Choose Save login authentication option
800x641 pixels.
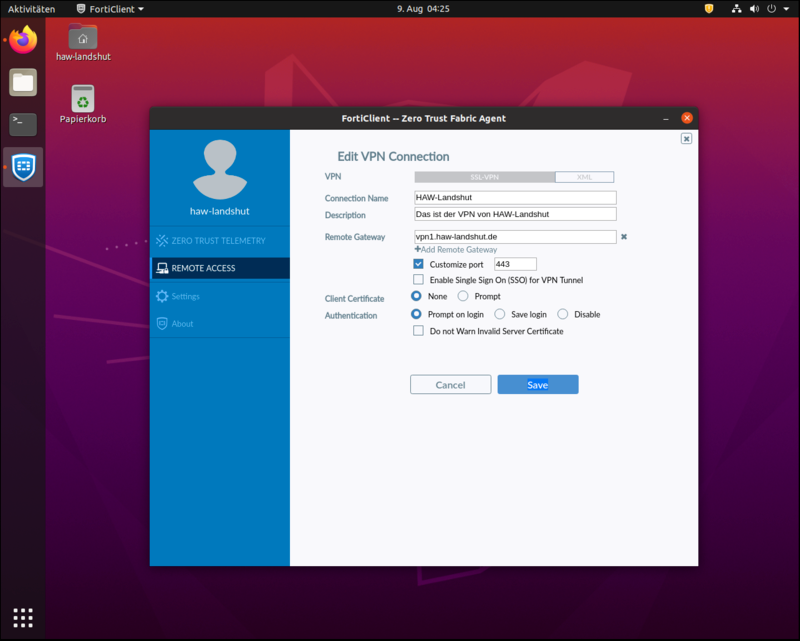pos(500,314)
